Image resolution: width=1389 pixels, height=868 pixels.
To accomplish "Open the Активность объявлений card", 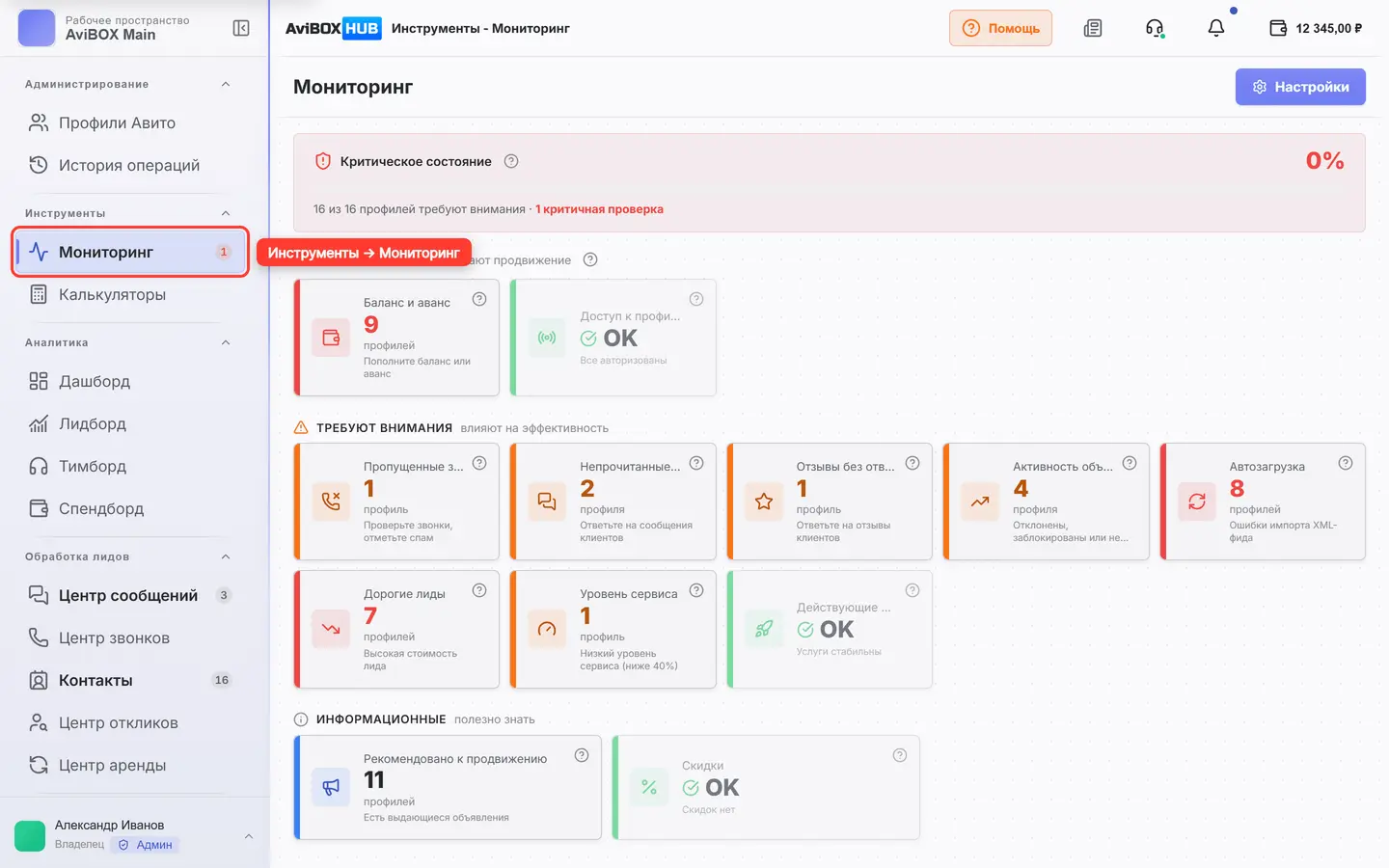I will 1047,502.
